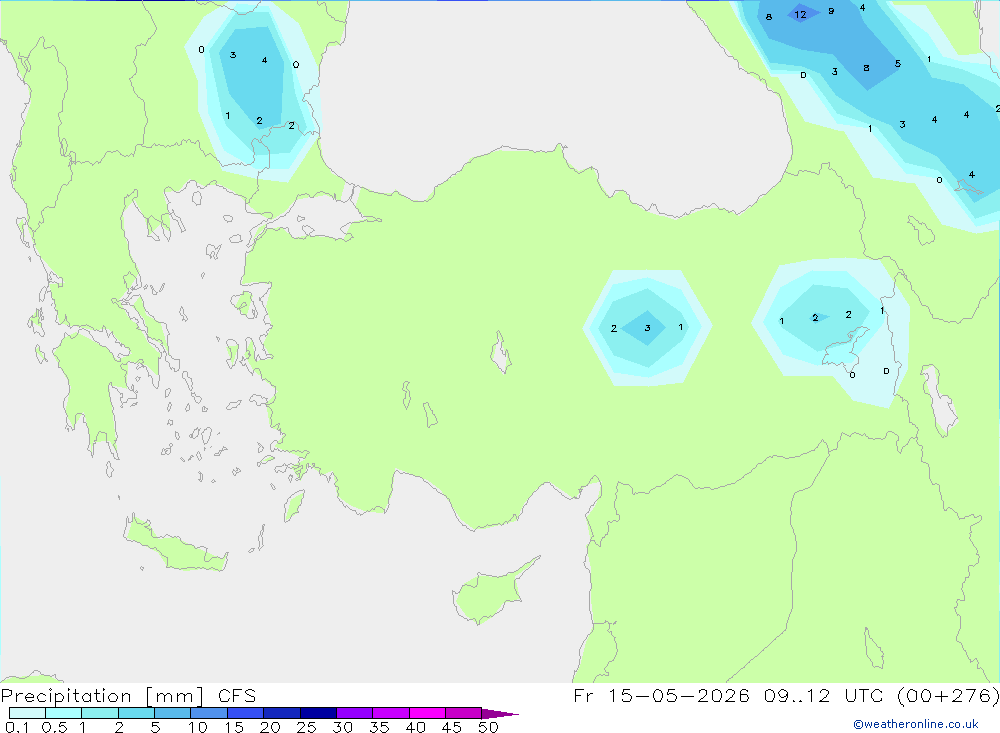Choose the 20–25 mm legend color swatch
The height and width of the screenshot is (733, 1000).
point(282,713)
